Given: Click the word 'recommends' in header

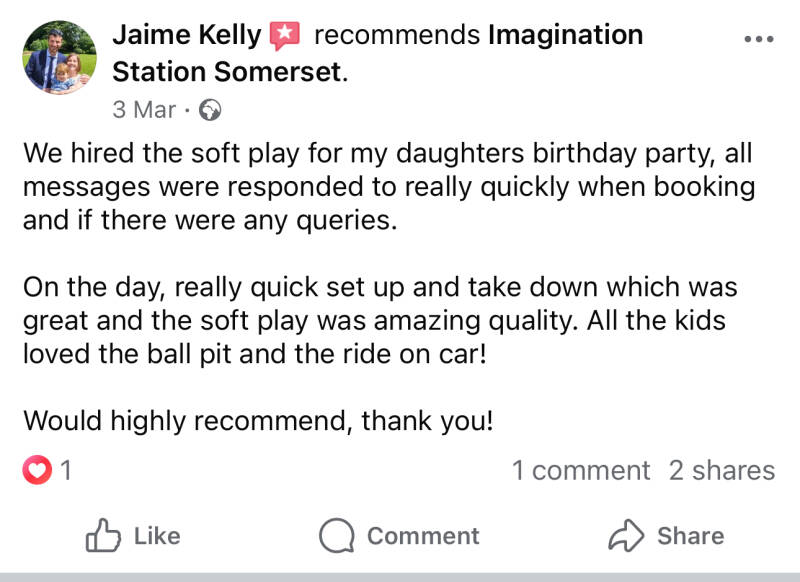Looking at the screenshot, I should [x=397, y=36].
